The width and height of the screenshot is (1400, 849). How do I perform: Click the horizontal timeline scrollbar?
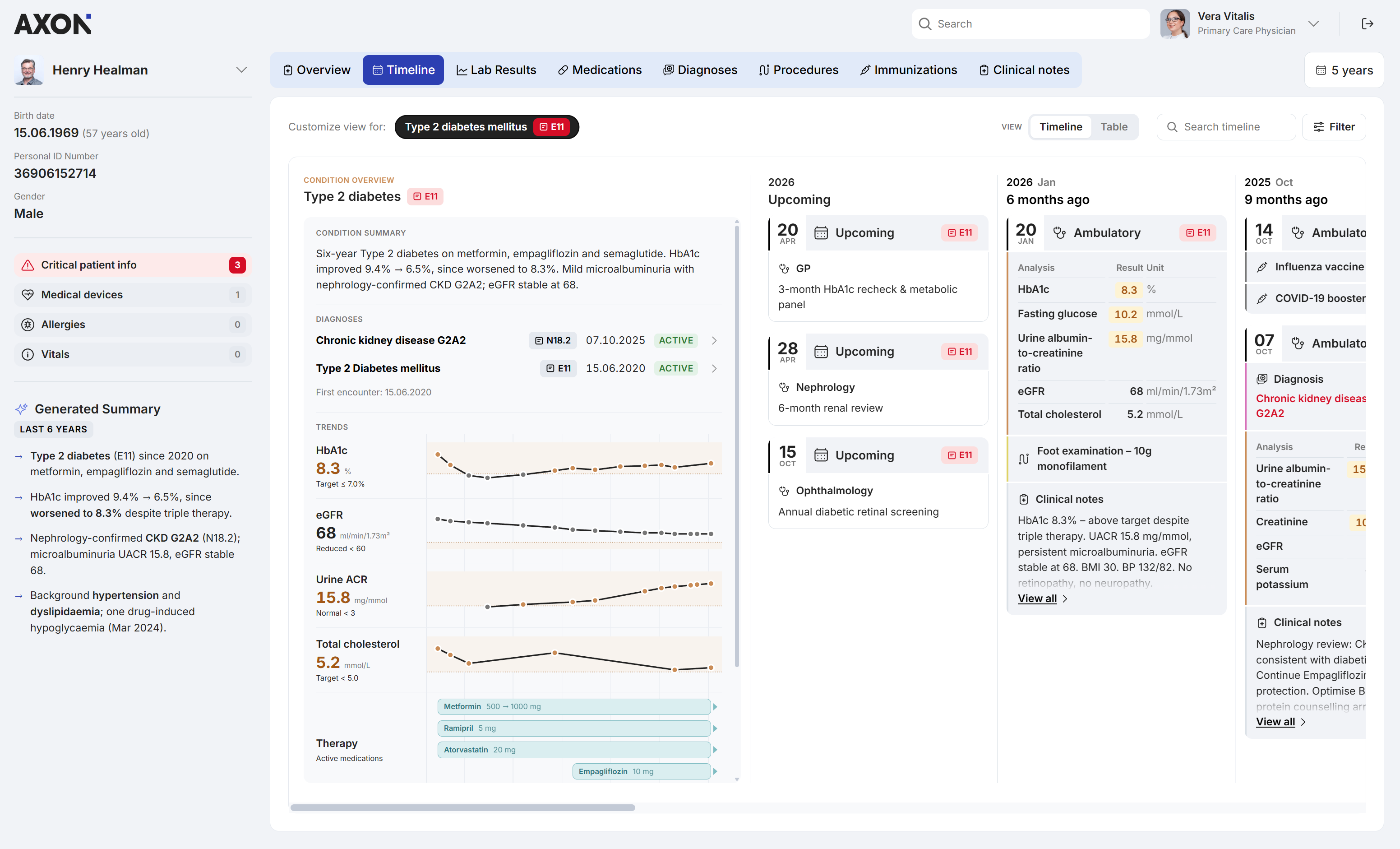point(462,807)
